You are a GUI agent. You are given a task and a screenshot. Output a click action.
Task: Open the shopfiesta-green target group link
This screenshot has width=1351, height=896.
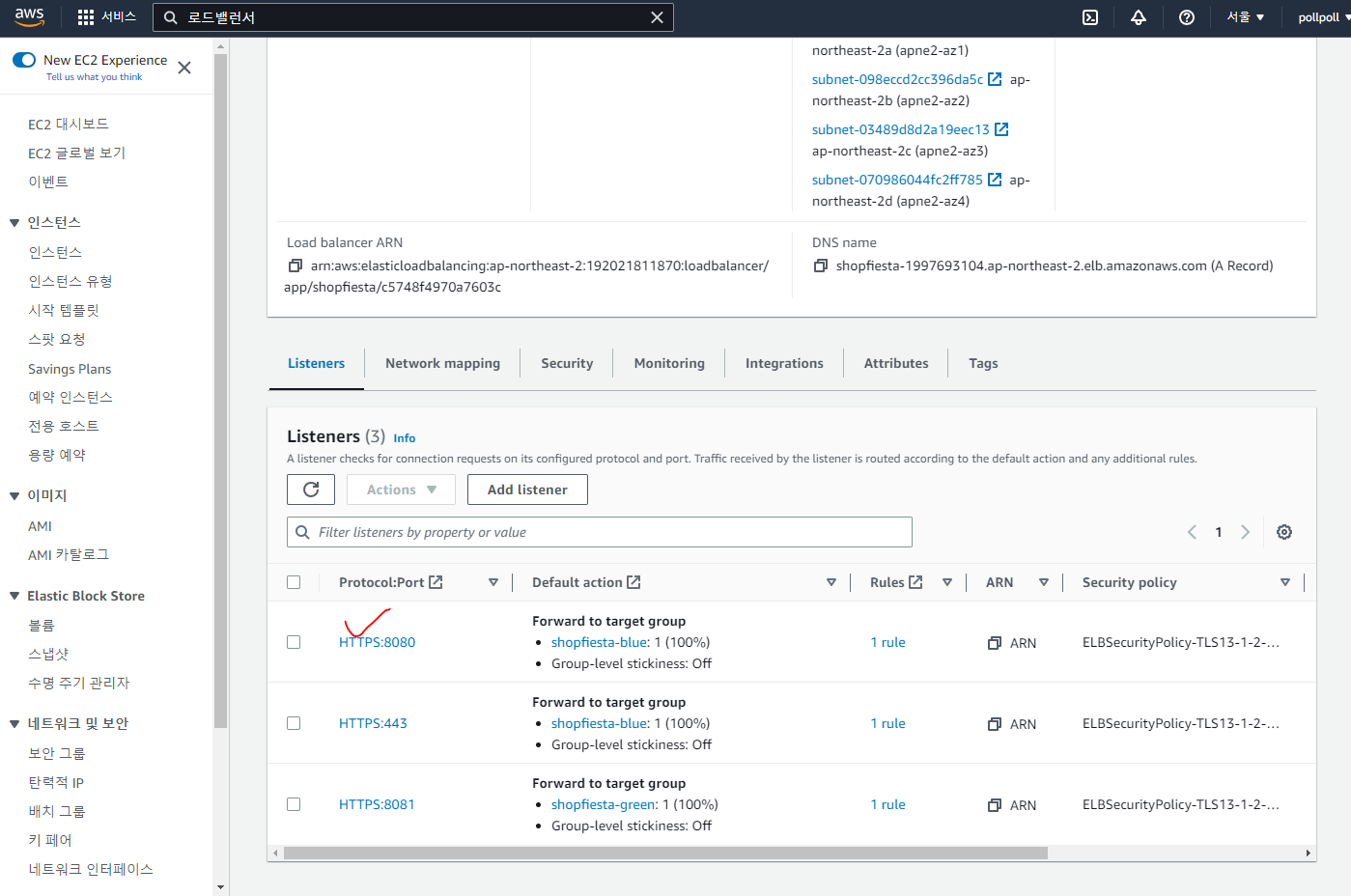605,804
